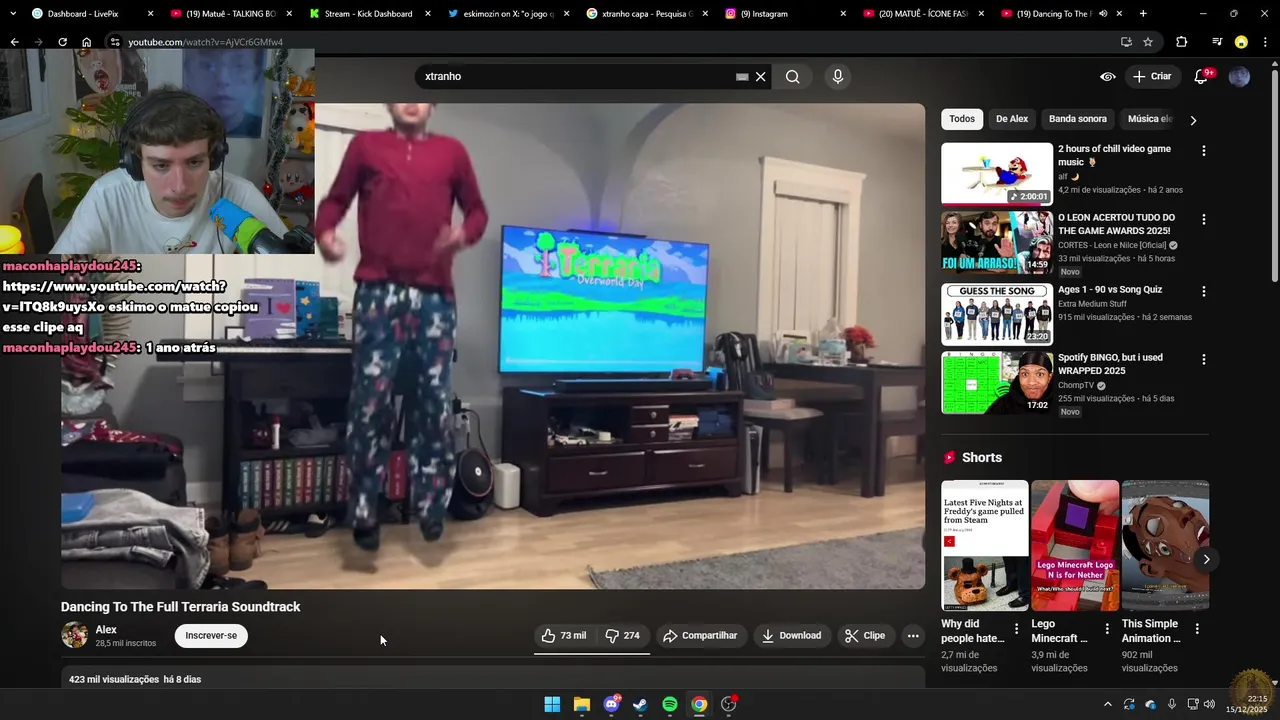
Task: Open Ages 1 - 90 vs Song Quiz thumbnail
Action: 997,314
